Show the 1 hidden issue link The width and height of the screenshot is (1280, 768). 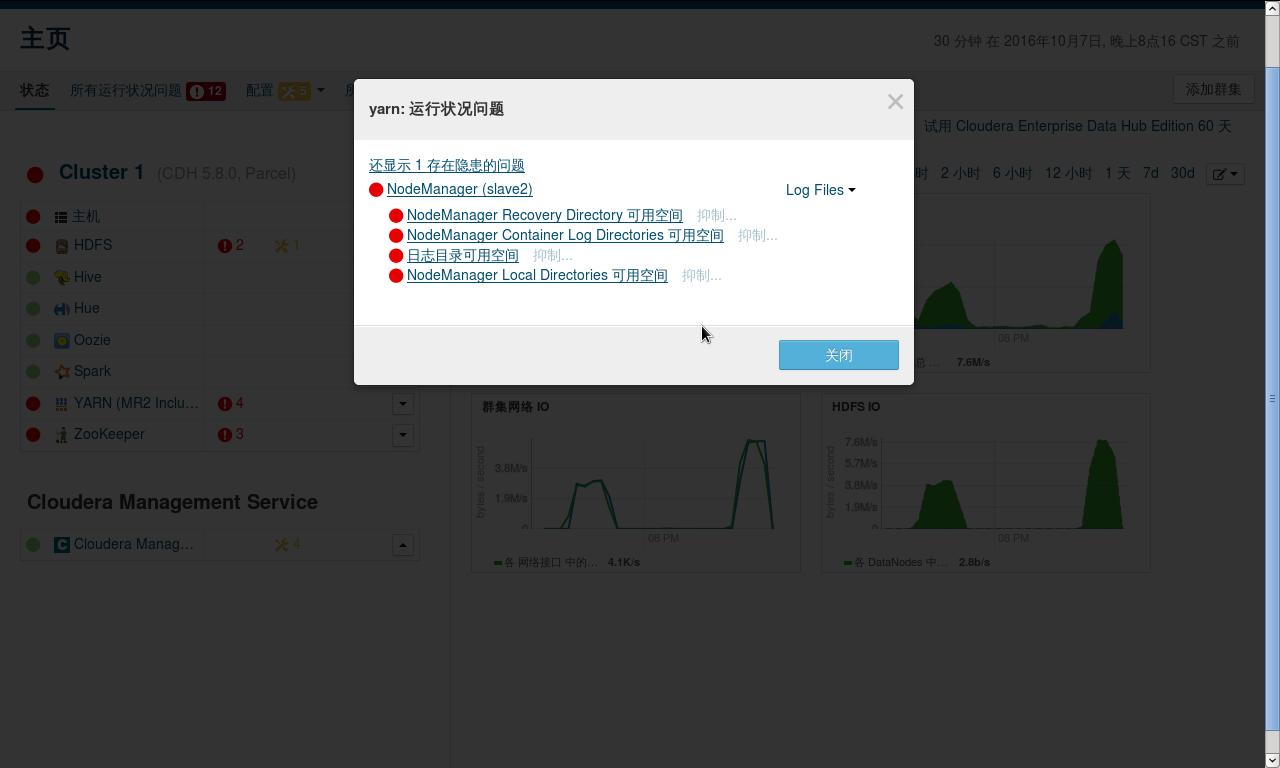pyautogui.click(x=447, y=165)
